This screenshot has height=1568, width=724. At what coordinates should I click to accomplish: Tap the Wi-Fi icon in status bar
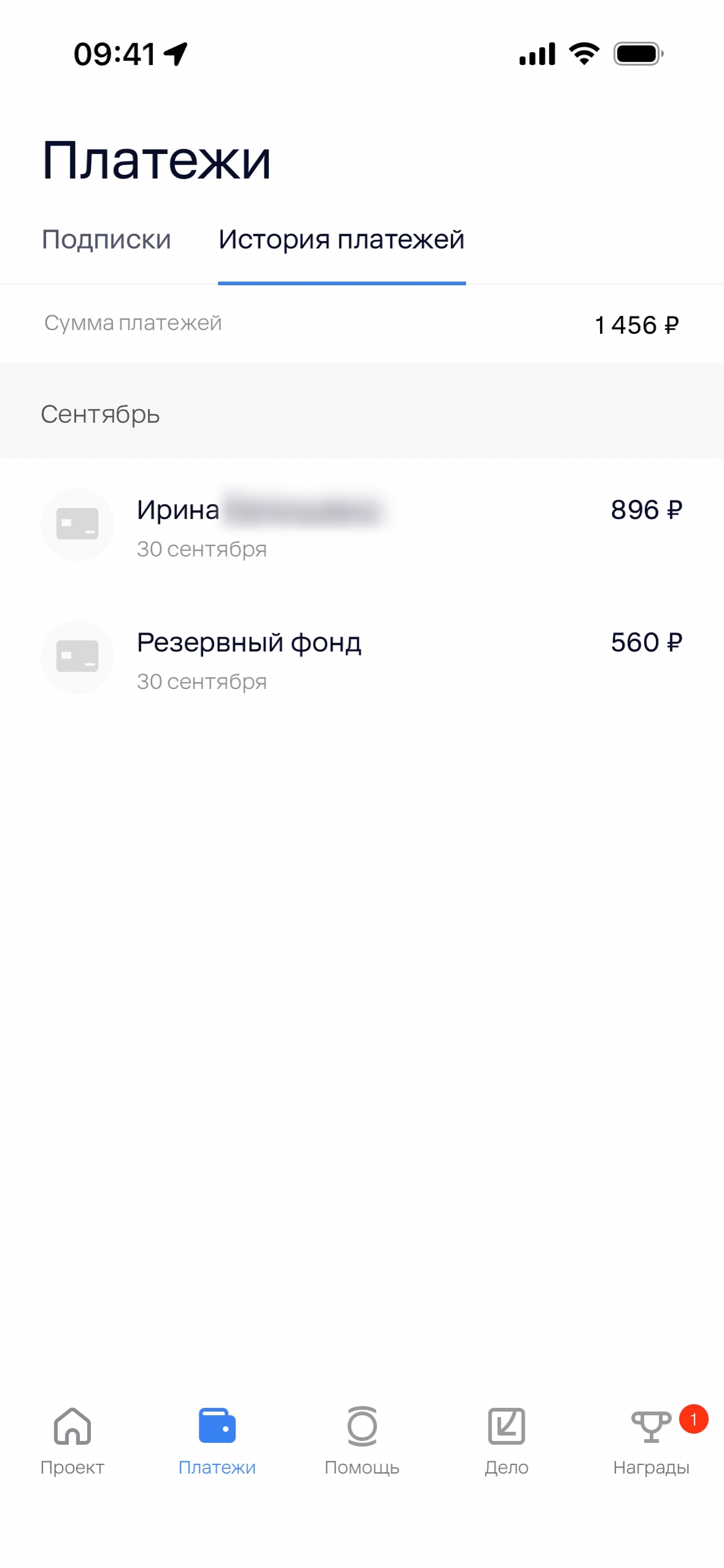pyautogui.click(x=584, y=54)
